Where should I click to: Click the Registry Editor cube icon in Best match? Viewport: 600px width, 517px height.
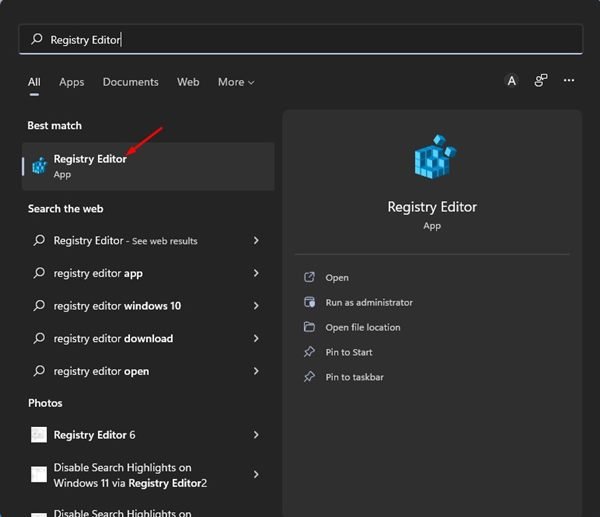point(39,166)
